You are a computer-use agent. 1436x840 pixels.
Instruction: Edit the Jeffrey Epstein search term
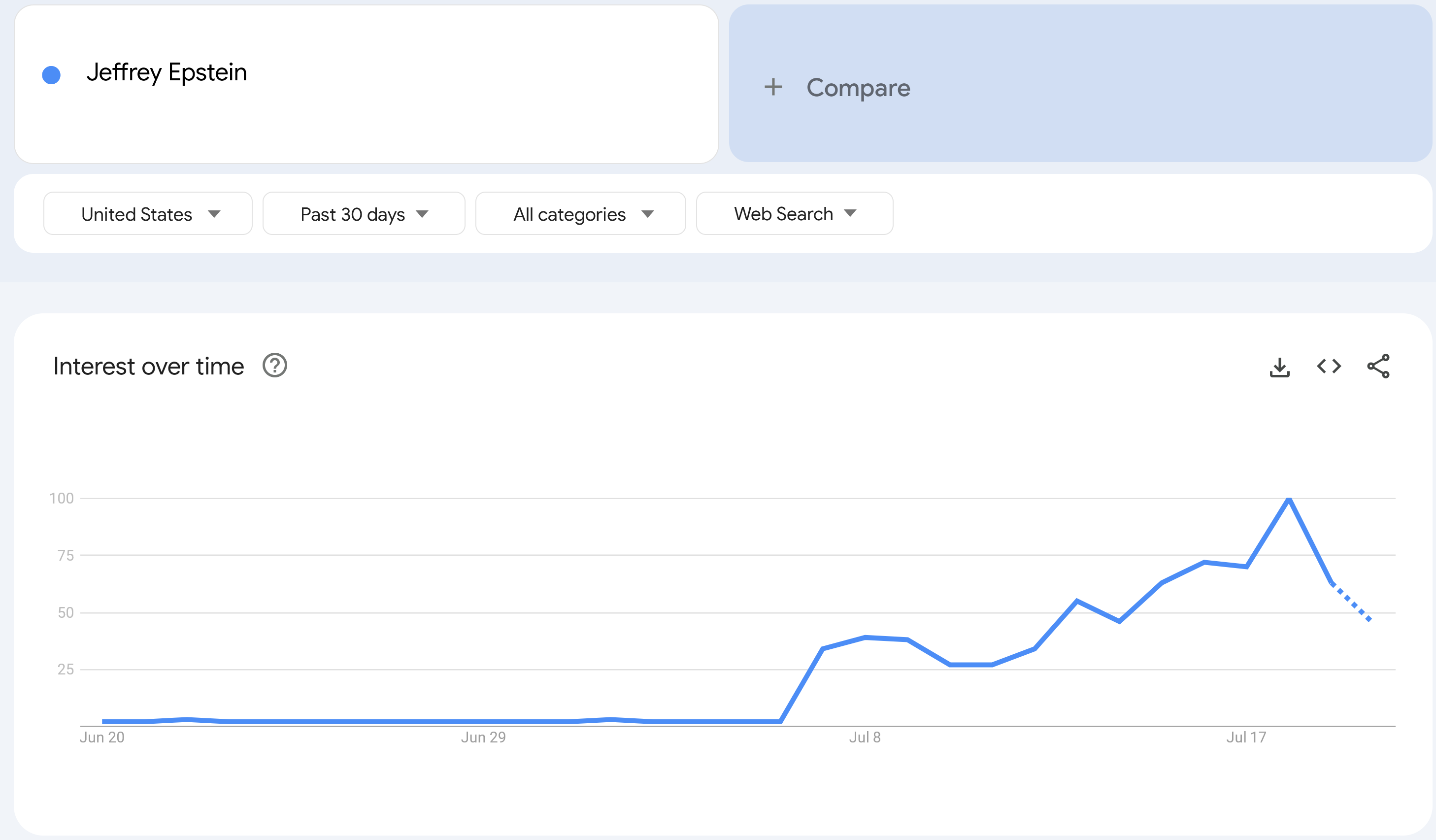coord(366,84)
